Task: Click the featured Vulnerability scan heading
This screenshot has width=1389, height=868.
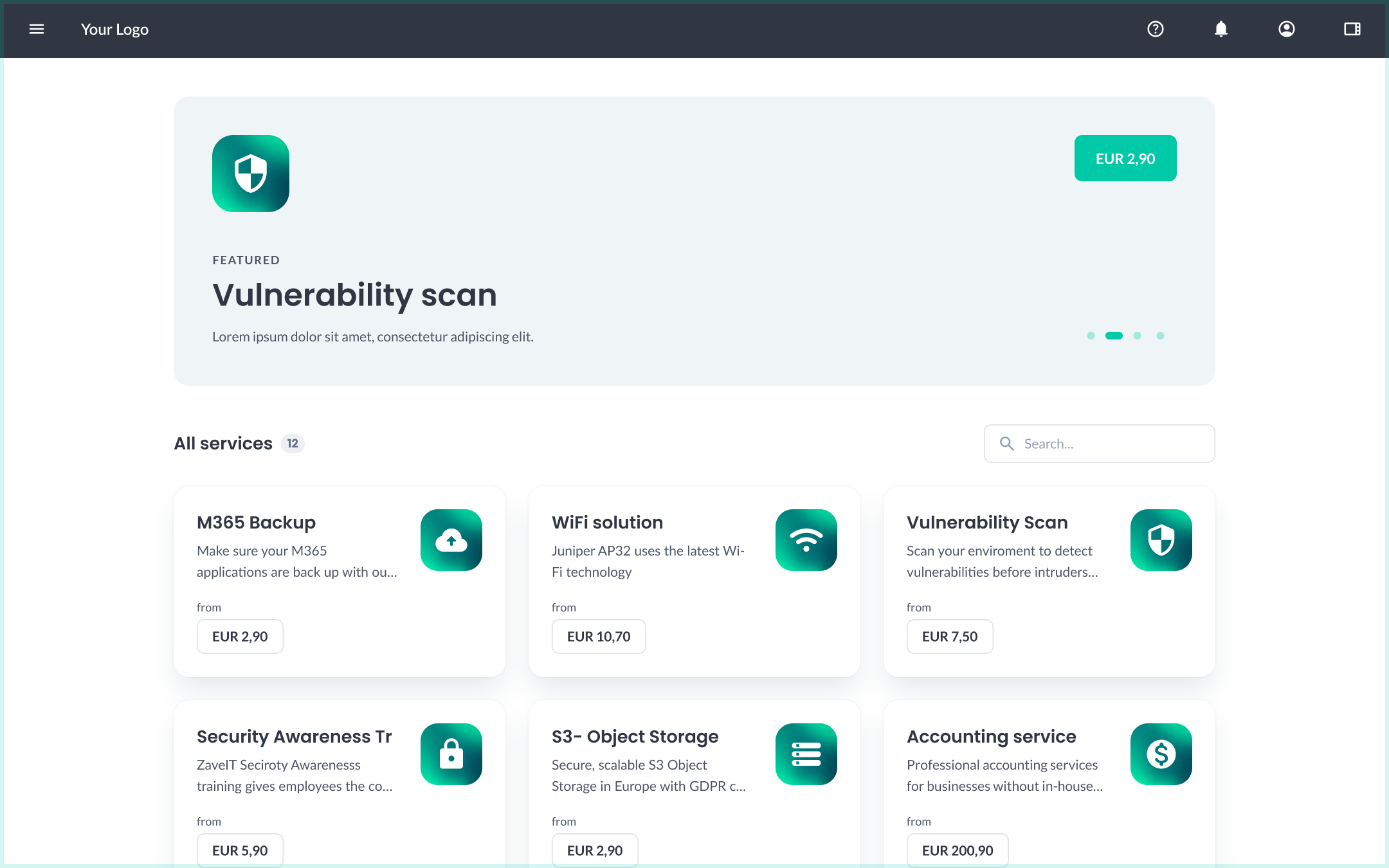Action: (354, 295)
